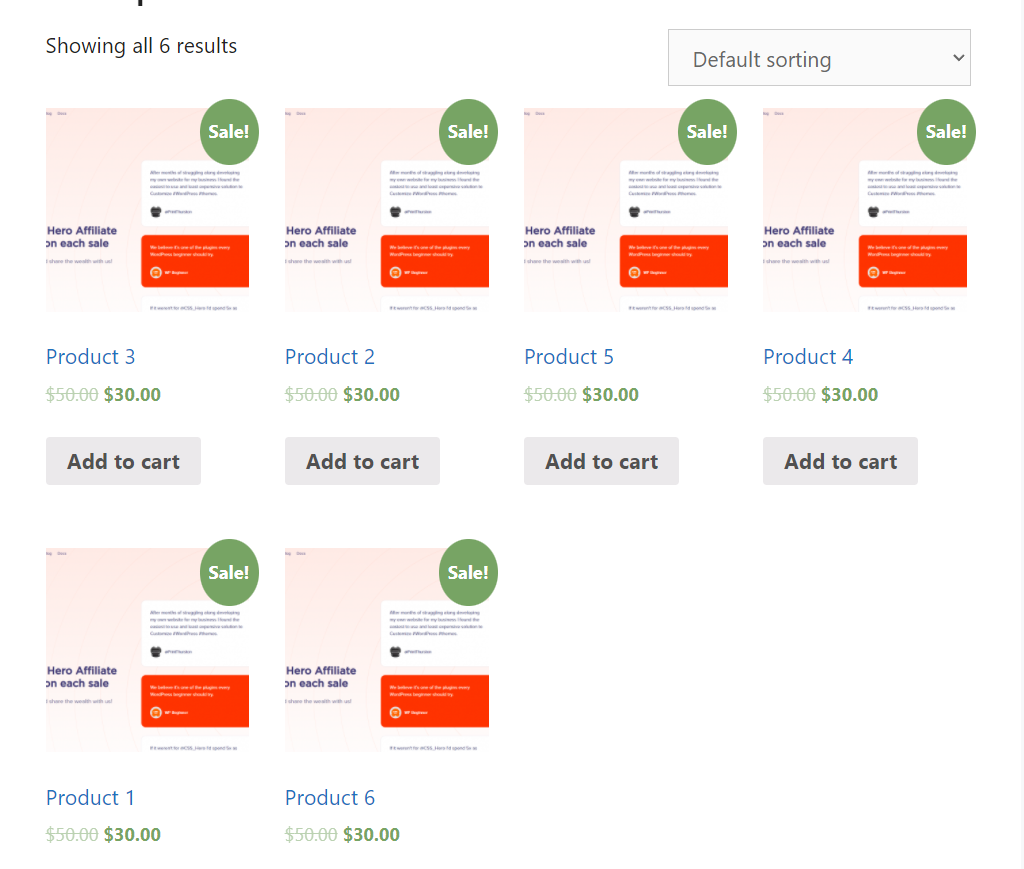Open the Default sorting dropdown
Screen dimensions: 1024x869
(819, 57)
